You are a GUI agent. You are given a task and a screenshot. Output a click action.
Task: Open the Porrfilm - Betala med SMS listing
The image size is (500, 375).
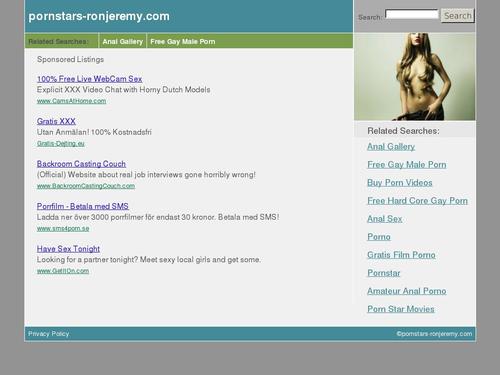click(83, 206)
